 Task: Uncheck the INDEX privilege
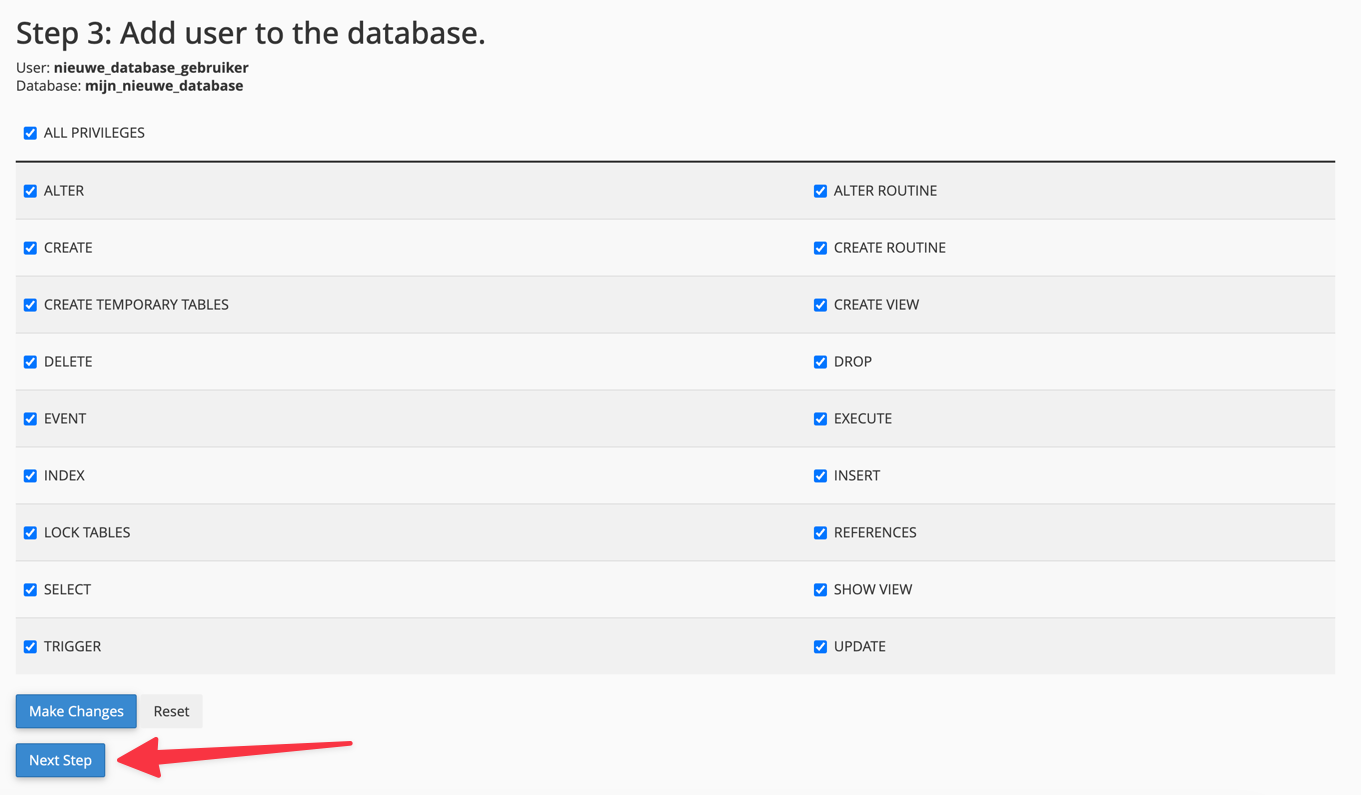coord(30,476)
